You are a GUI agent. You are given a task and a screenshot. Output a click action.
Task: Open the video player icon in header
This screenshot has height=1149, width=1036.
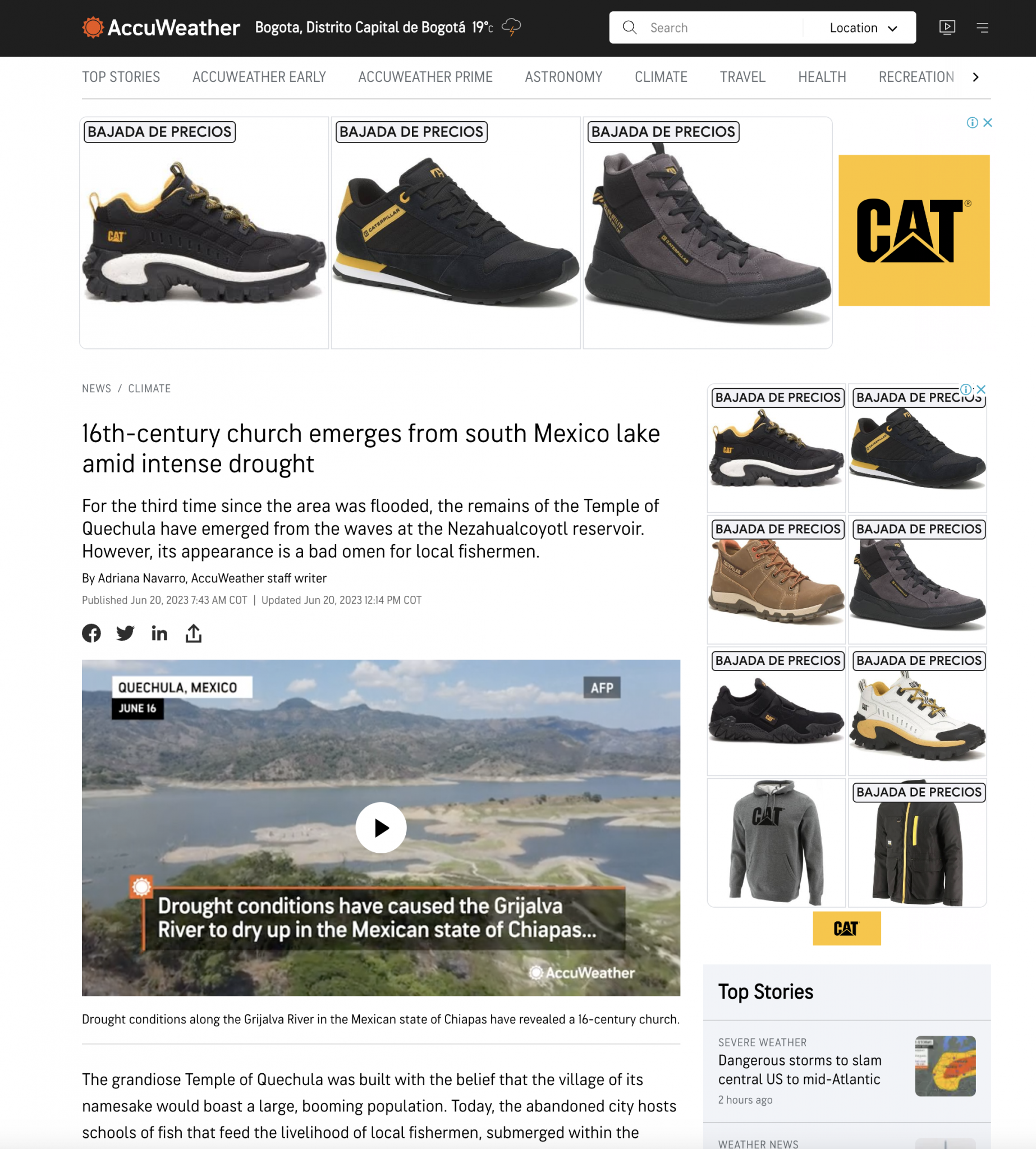click(947, 27)
